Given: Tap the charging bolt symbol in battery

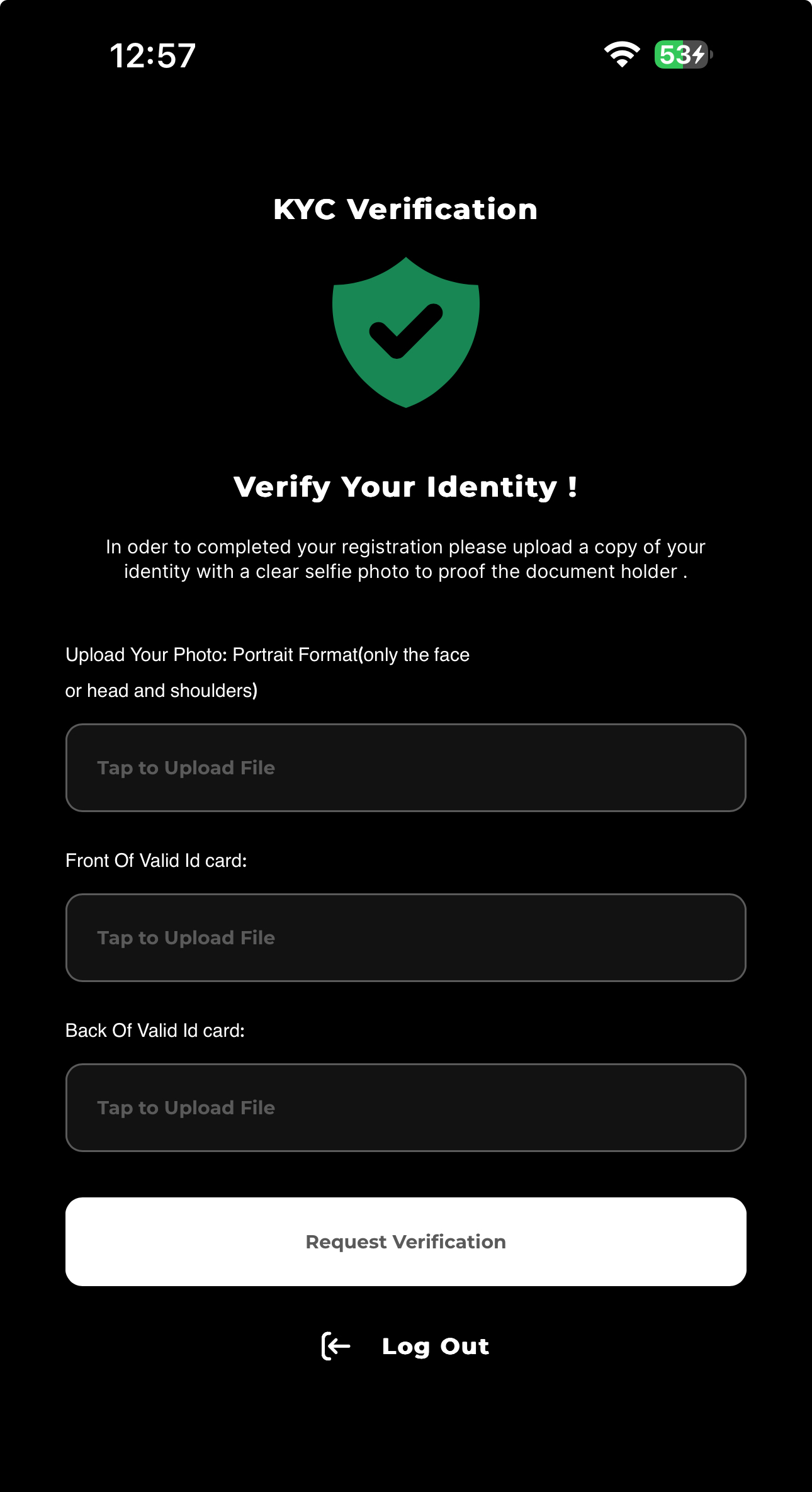Looking at the screenshot, I should [699, 55].
